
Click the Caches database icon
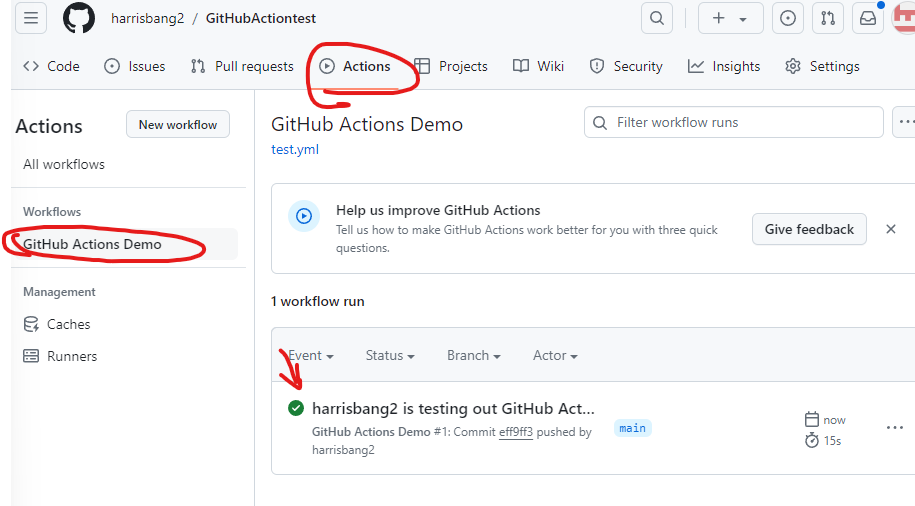click(x=31, y=324)
